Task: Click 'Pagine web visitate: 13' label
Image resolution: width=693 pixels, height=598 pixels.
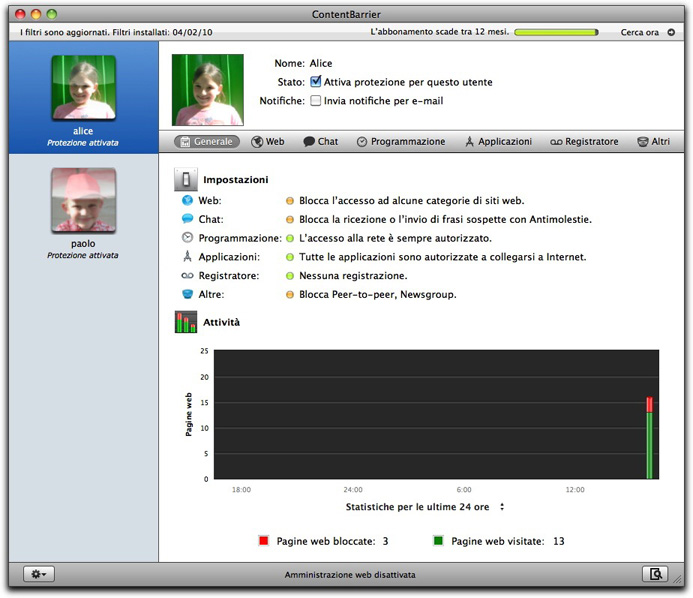Action: [x=507, y=541]
